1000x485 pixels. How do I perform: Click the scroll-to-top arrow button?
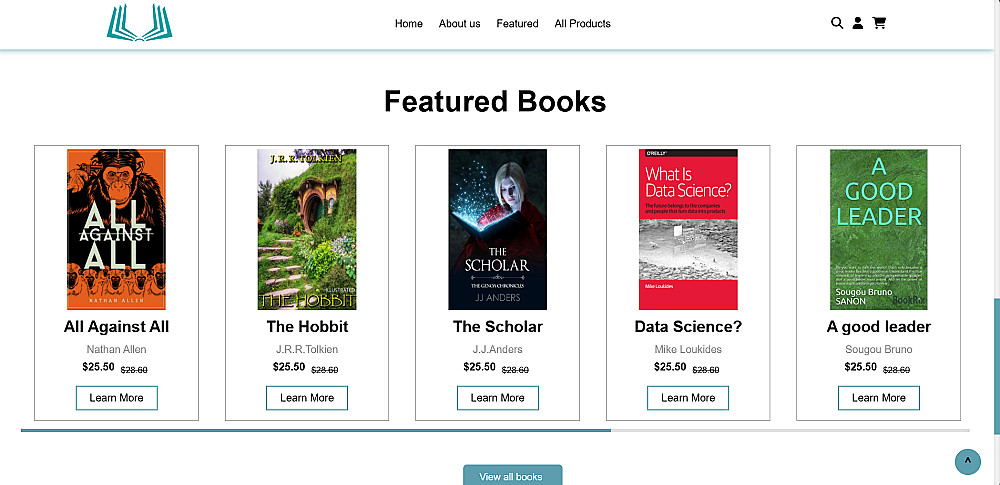(967, 461)
